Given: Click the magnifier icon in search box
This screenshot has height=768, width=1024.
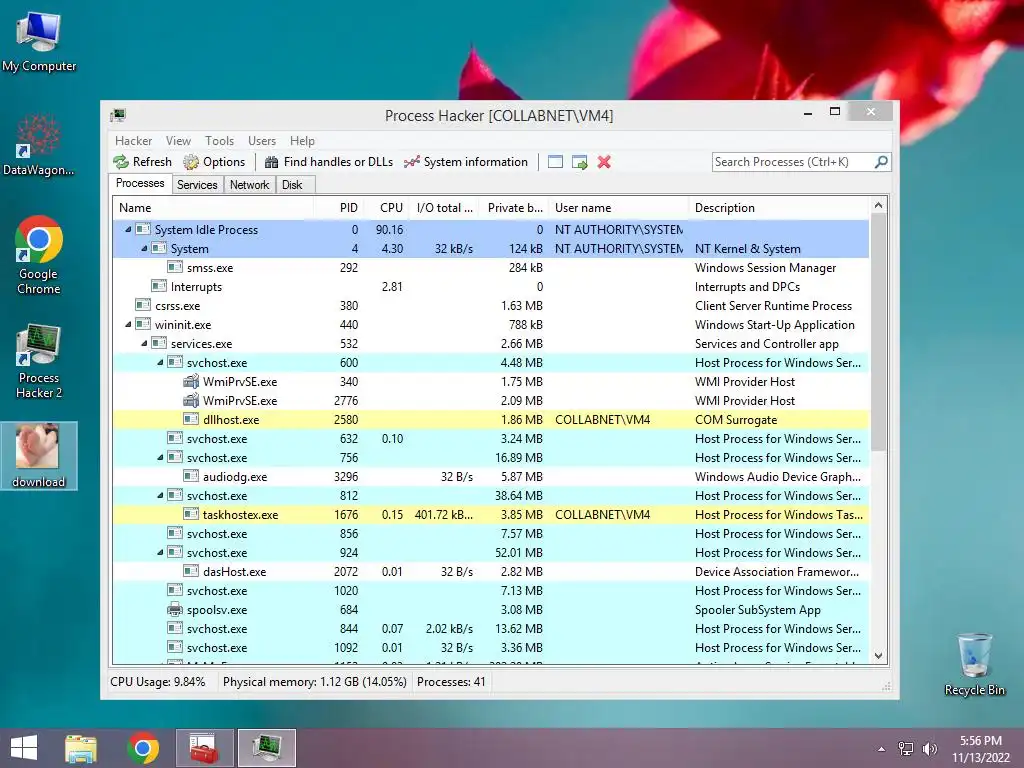Looking at the screenshot, I should point(881,161).
